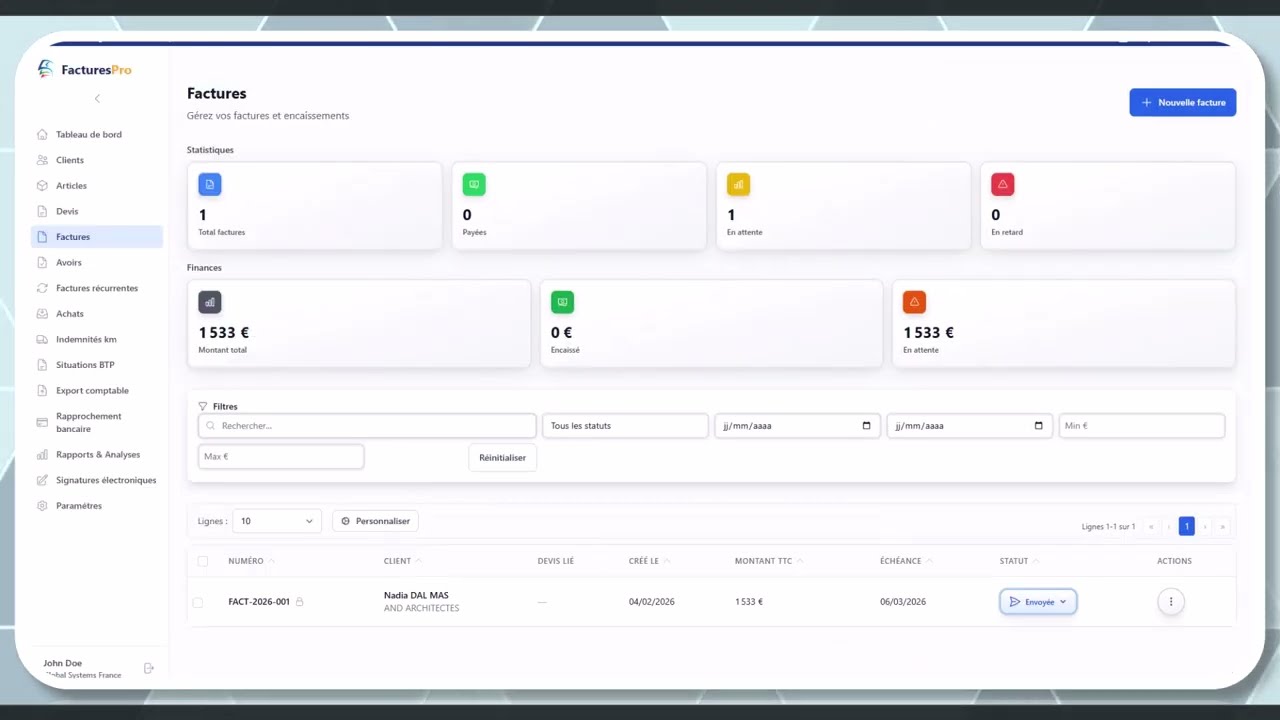Image resolution: width=1280 pixels, height=720 pixels.
Task: Go to last page pagination arrow
Action: point(1222,526)
